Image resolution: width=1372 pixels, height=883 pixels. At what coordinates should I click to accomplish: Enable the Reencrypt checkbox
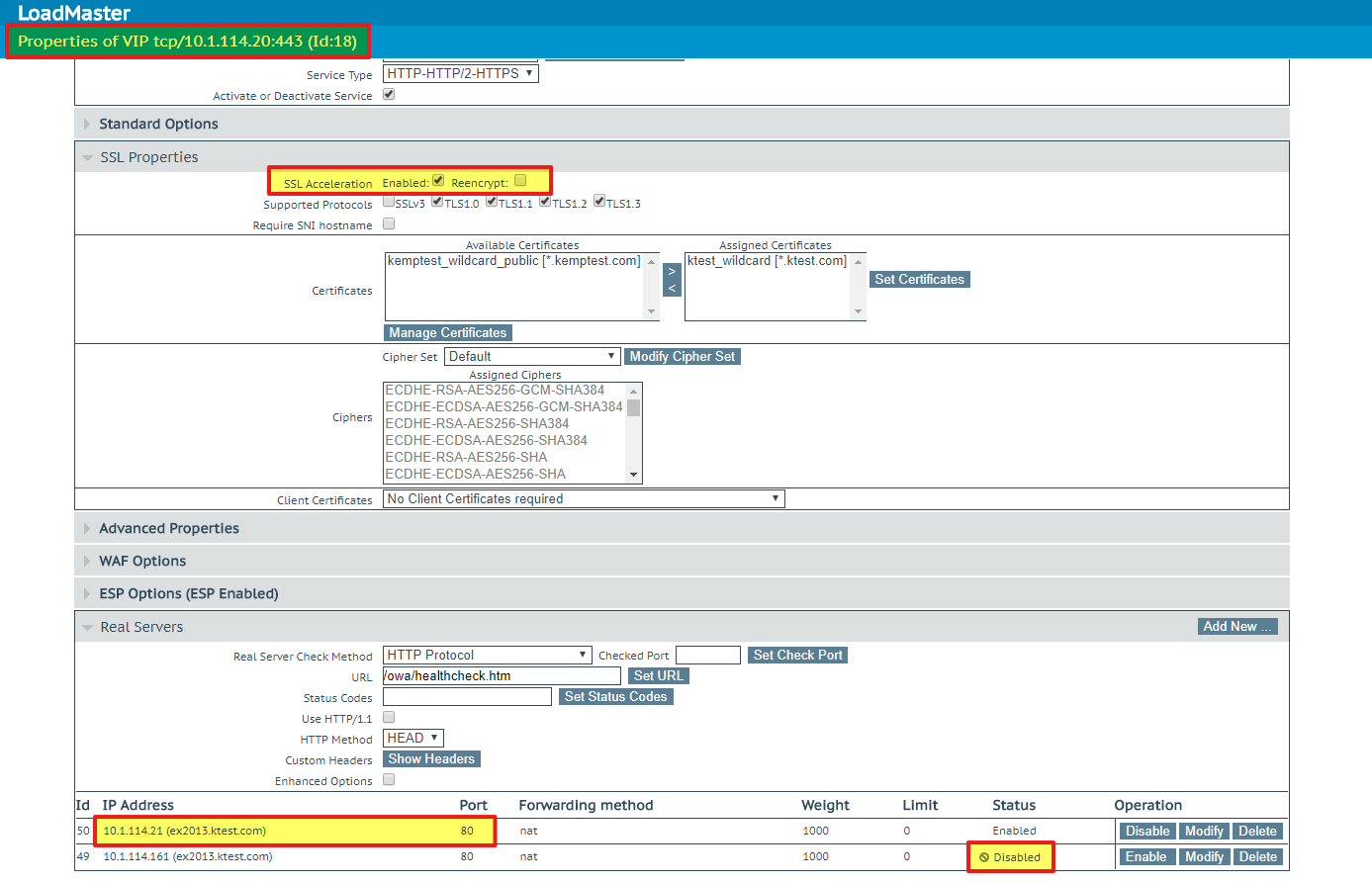click(x=520, y=181)
